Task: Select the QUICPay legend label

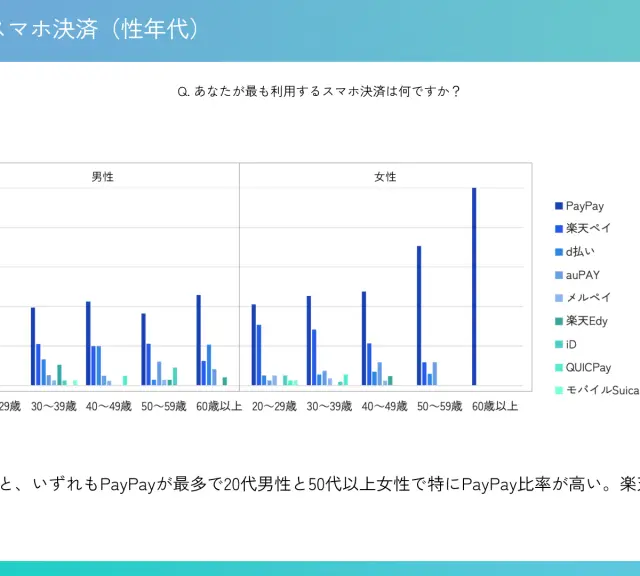Action: pos(588,367)
